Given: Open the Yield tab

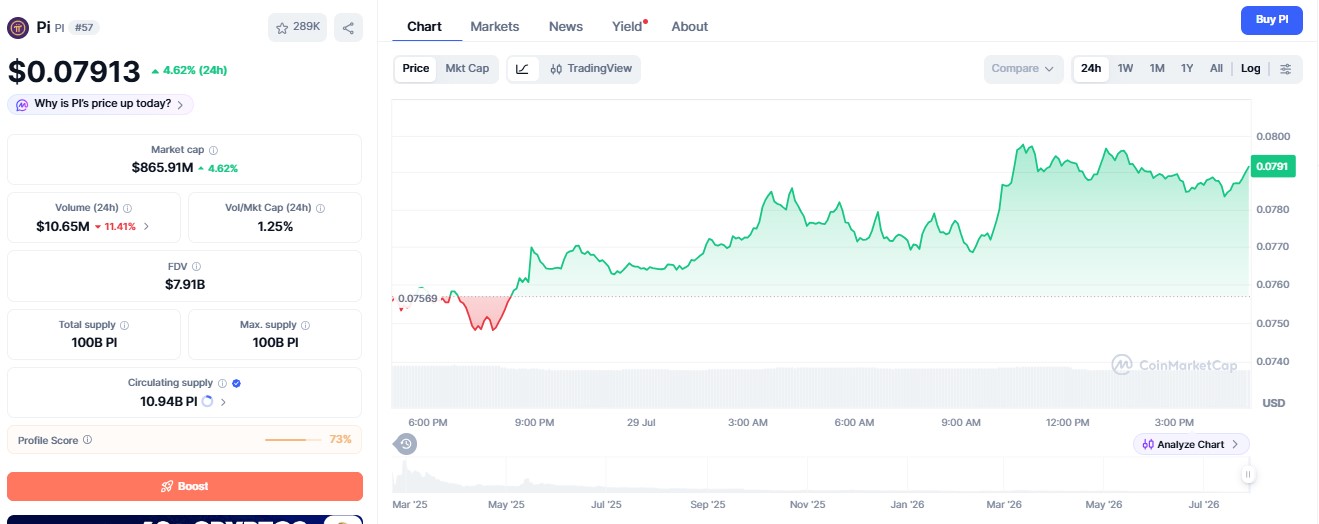Looking at the screenshot, I should (628, 27).
